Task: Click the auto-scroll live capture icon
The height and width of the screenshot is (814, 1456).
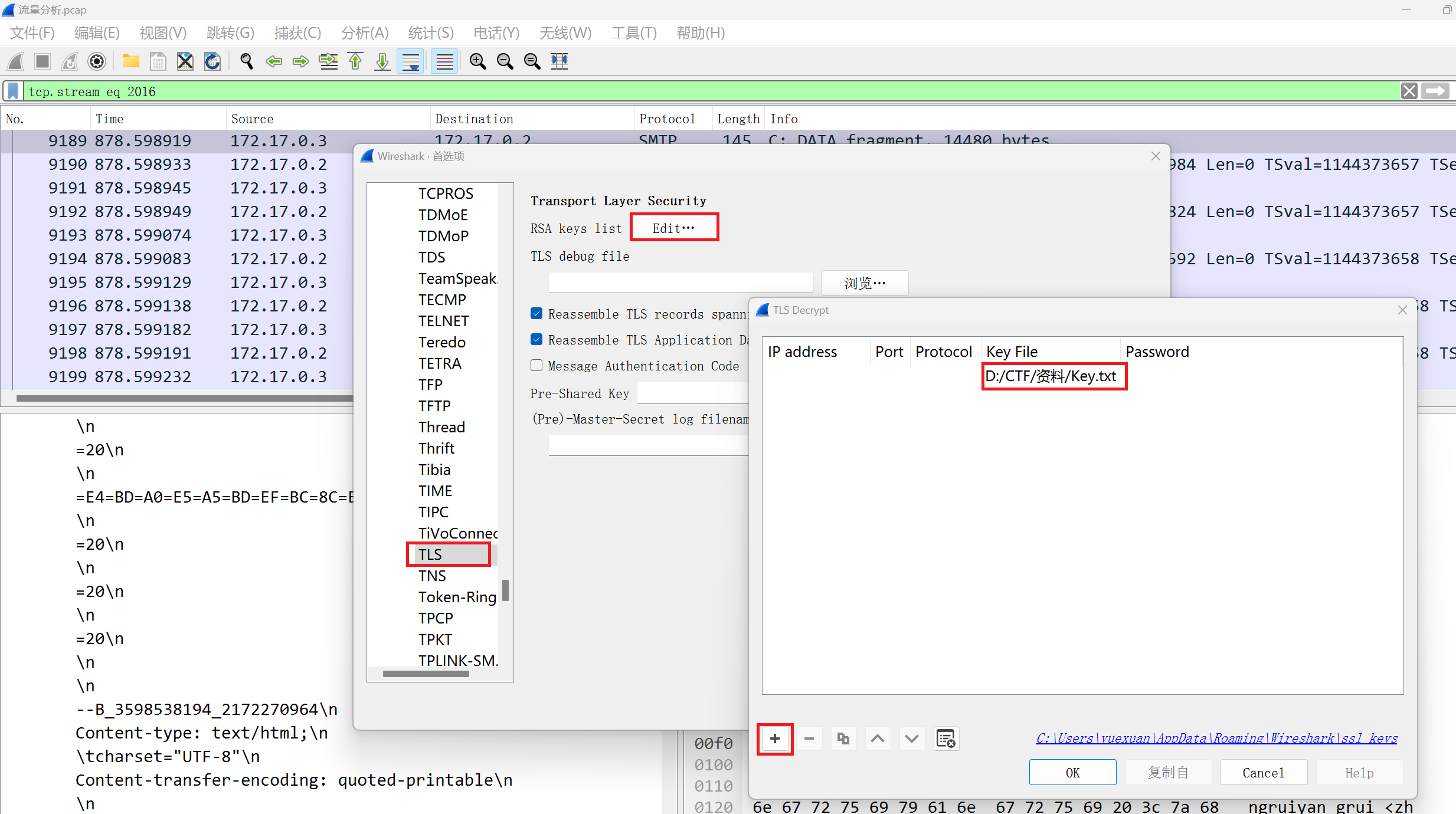Action: [411, 61]
